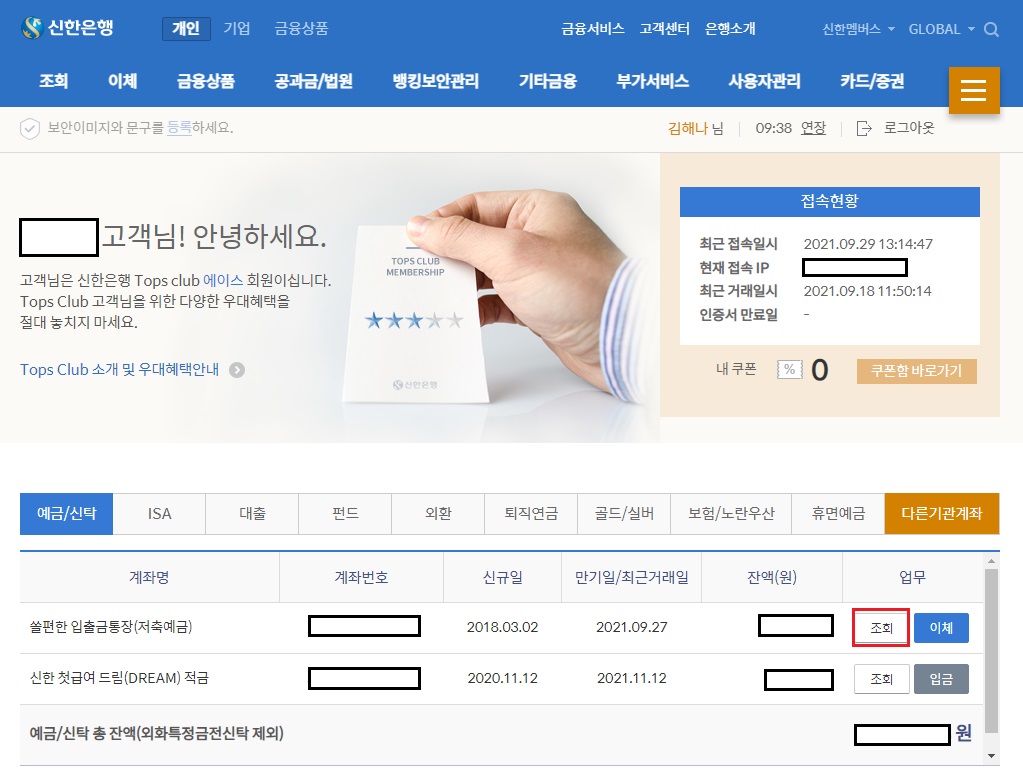Open the 기타금융 menu
Viewport: 1023px width, 779px height.
547,81
